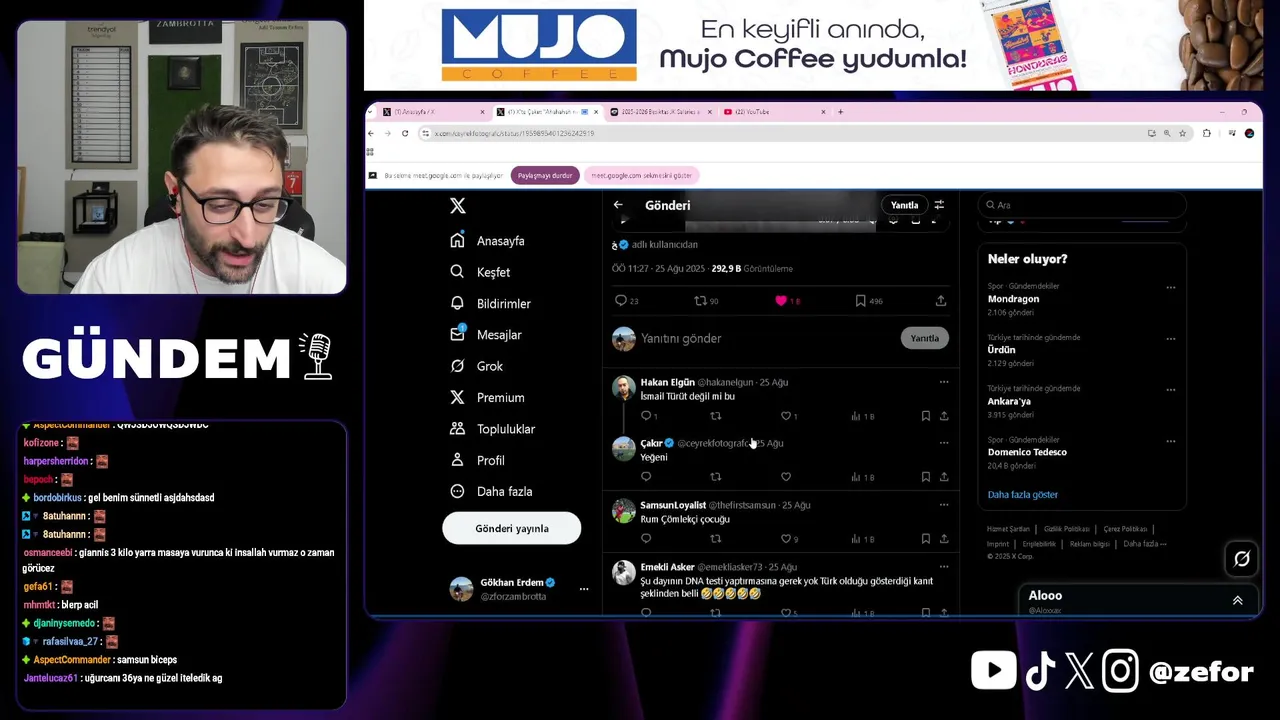The image size is (1280, 720).
Task: Bookmark this page with the star icon
Action: click(x=1182, y=133)
